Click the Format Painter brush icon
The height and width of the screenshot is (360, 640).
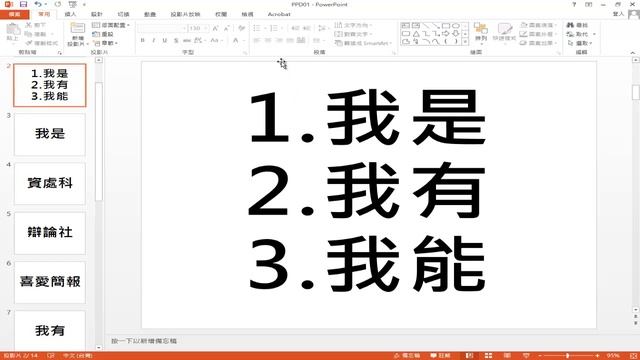tap(29, 43)
